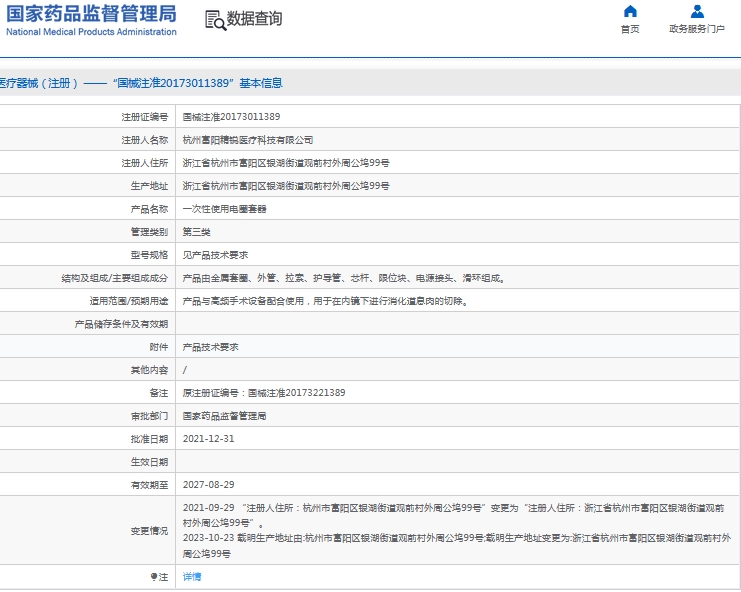This screenshot has width=741, height=592.
Task: Click the 产品名称 row label
Action: tap(149, 209)
